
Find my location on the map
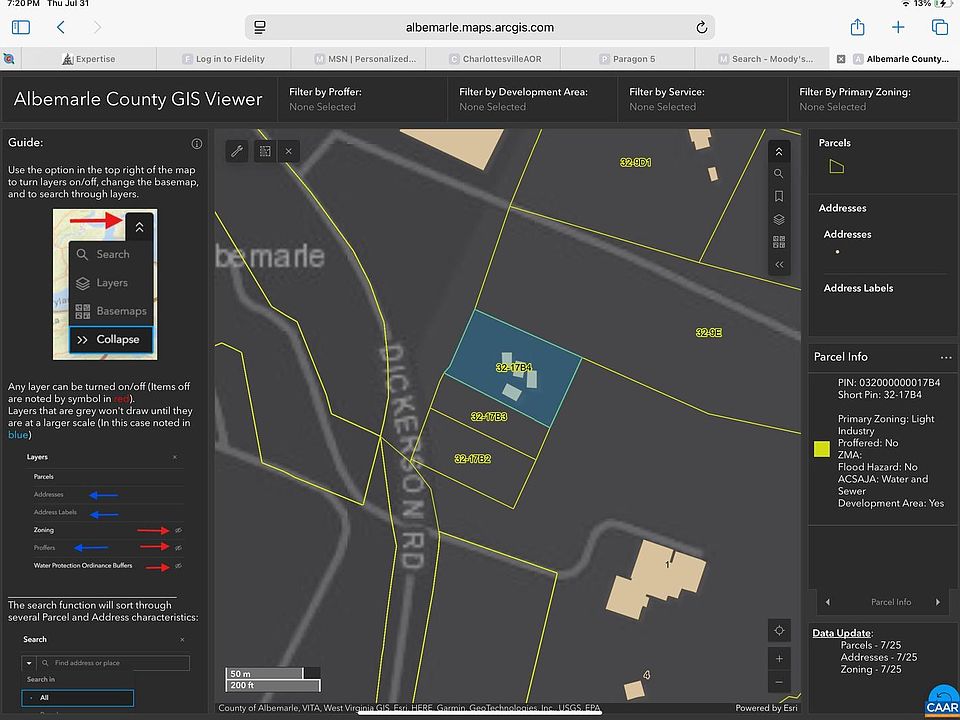(x=779, y=630)
